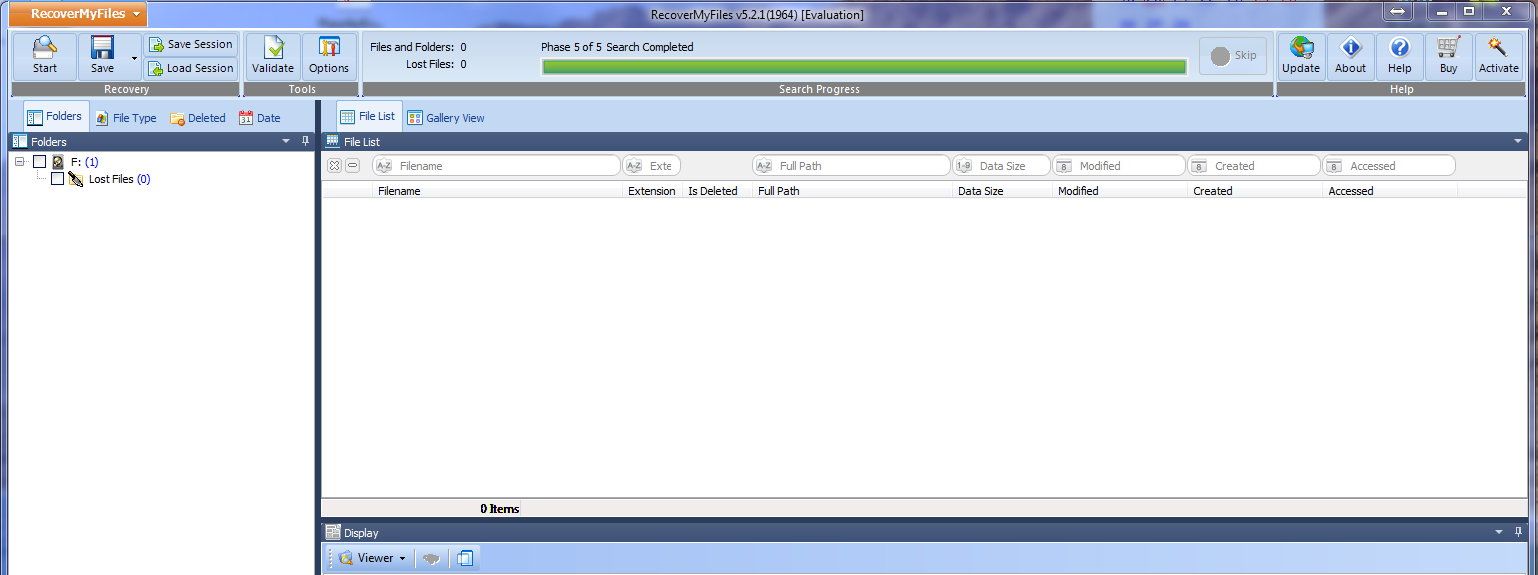Sort by the Data Size column header
Viewport: 1538px width, 575px height.
(x=1002, y=191)
